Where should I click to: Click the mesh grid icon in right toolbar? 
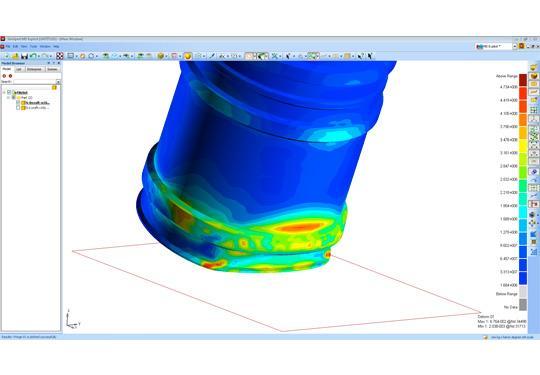click(533, 110)
